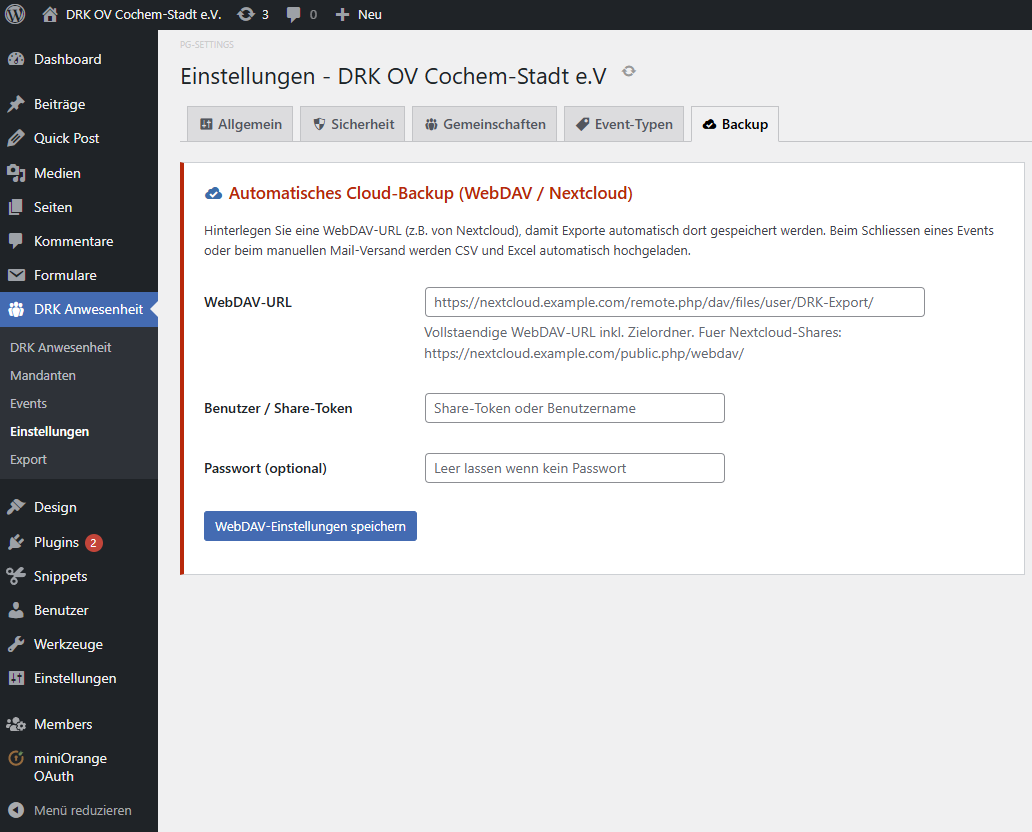1032x832 pixels.
Task: Click the Plugins update badge showing 2
Action: [x=93, y=543]
